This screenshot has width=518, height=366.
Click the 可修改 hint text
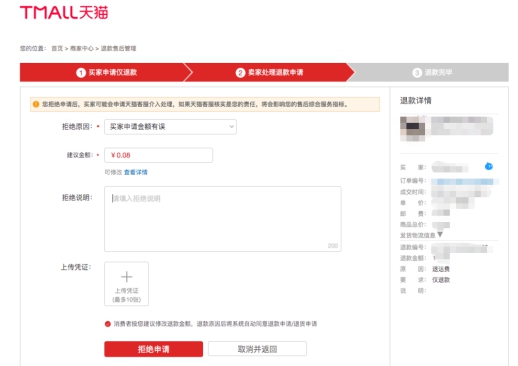[x=113, y=172]
